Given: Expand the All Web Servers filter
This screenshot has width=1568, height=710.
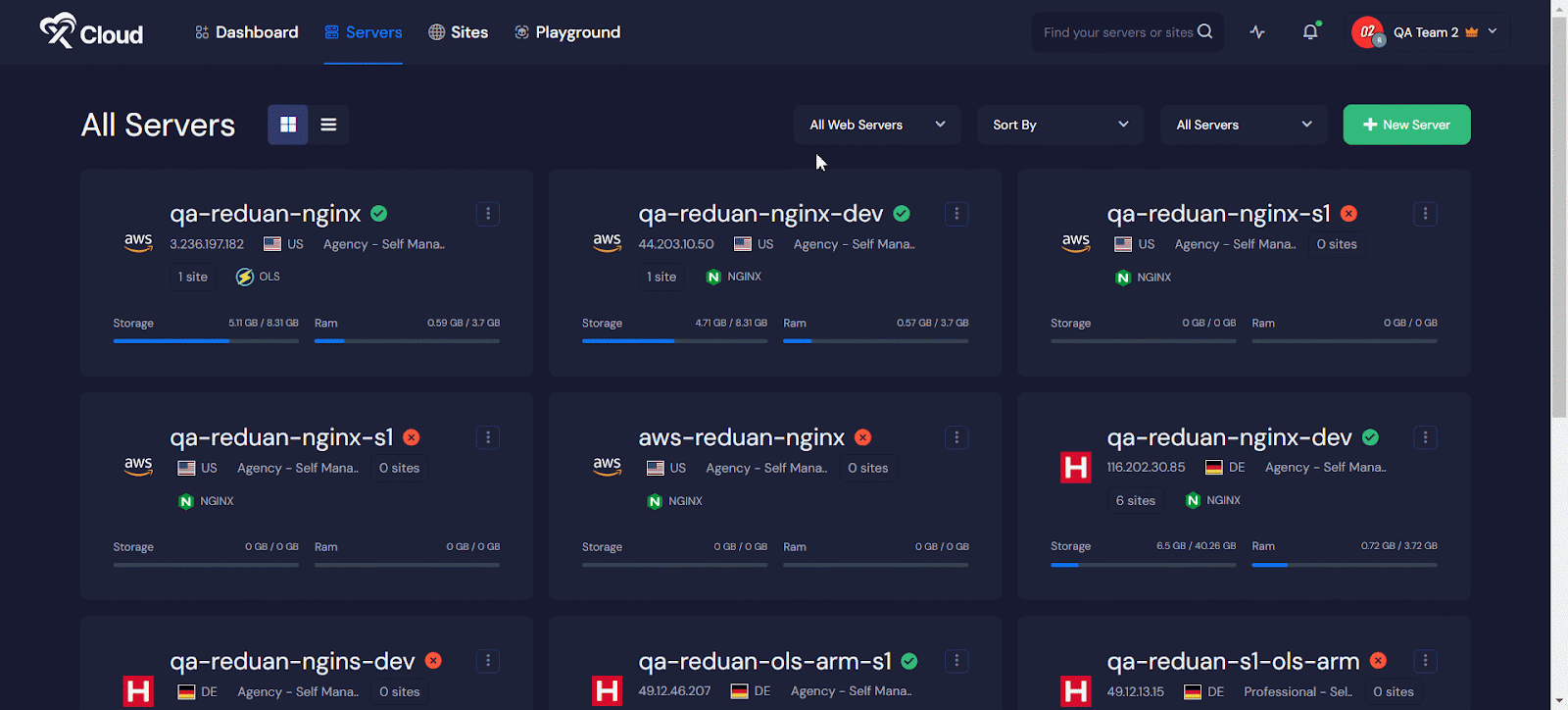Looking at the screenshot, I should [x=877, y=125].
